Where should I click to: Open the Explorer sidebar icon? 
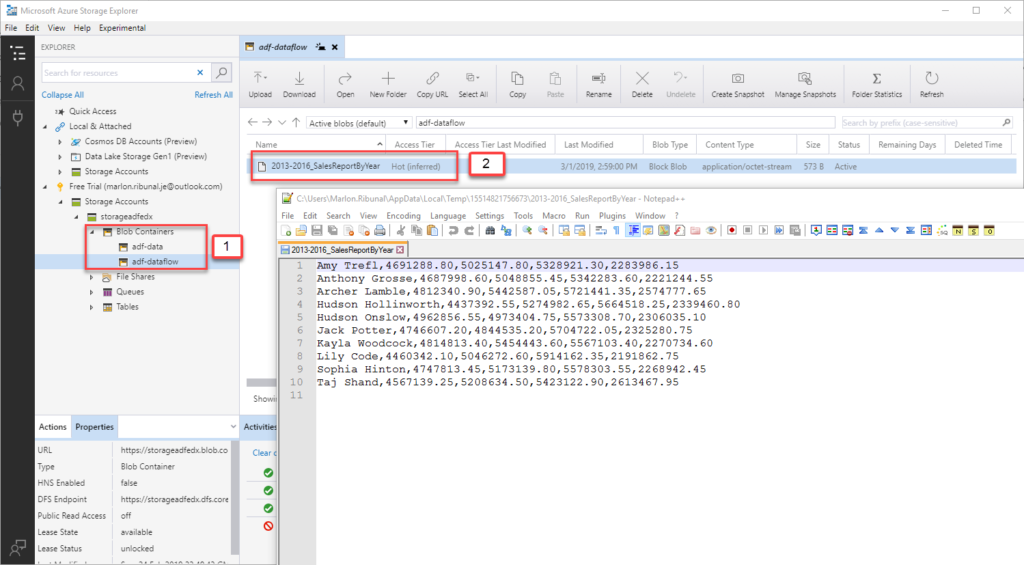pyautogui.click(x=18, y=53)
